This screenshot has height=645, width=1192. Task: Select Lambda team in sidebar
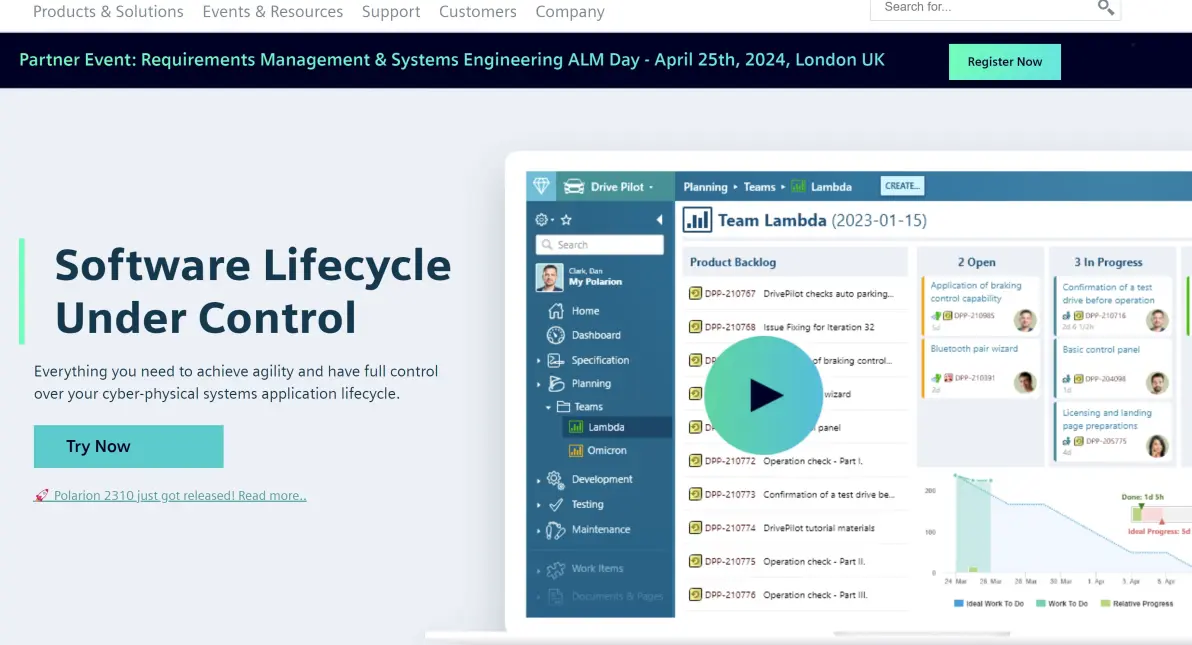click(x=617, y=427)
